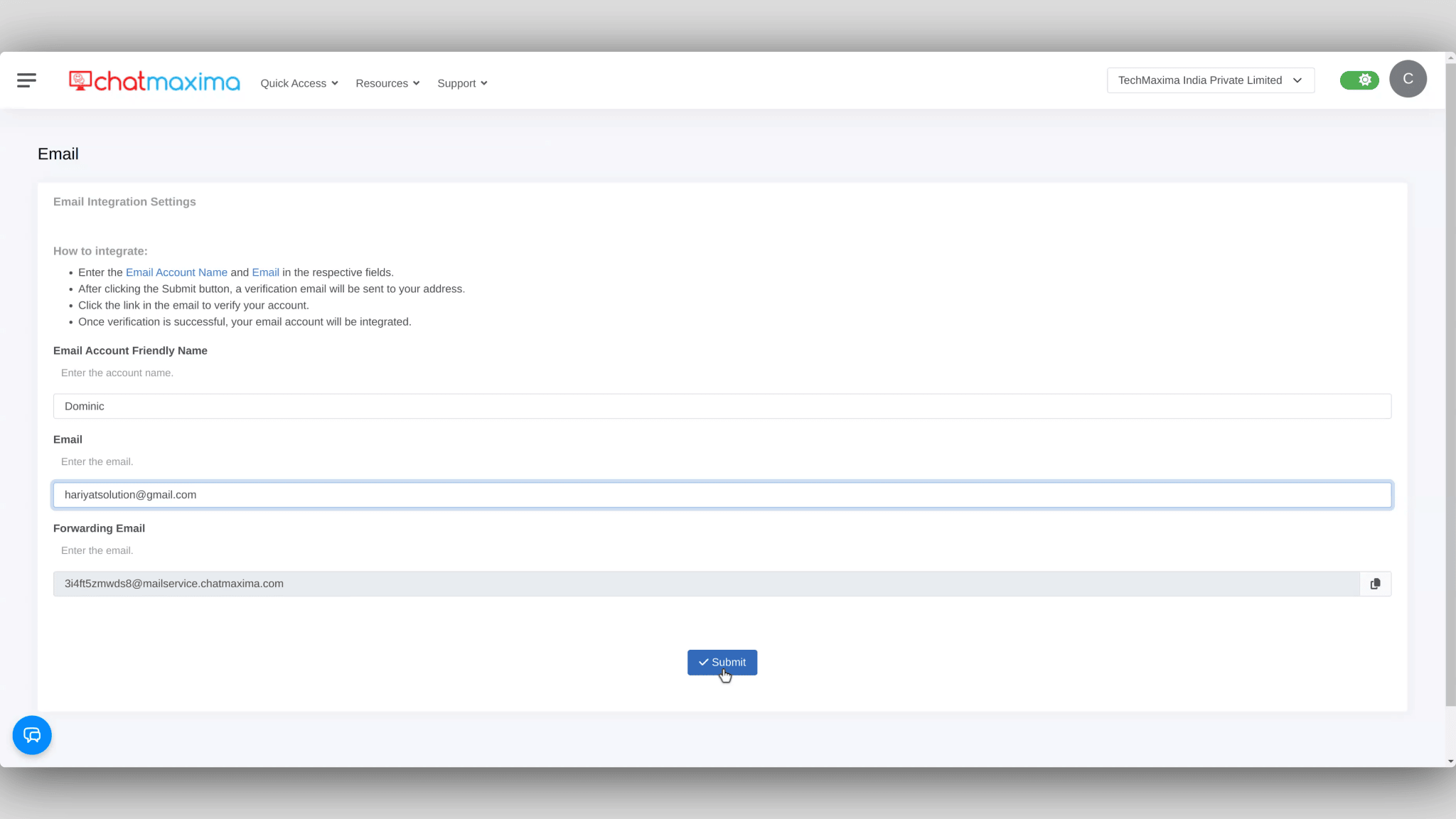Screen dimensions: 1456x819
Task: Expand the Resources menu
Action: coord(387,83)
